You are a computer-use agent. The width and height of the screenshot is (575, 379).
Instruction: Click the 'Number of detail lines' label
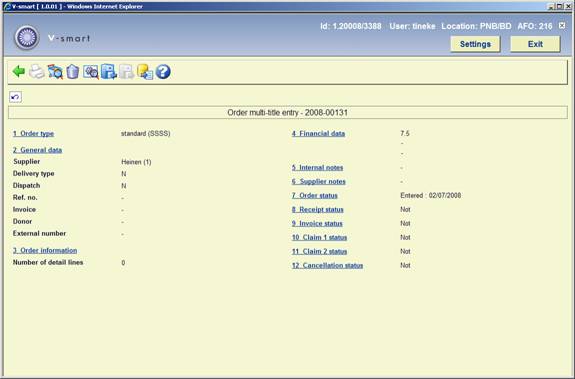tap(48, 262)
